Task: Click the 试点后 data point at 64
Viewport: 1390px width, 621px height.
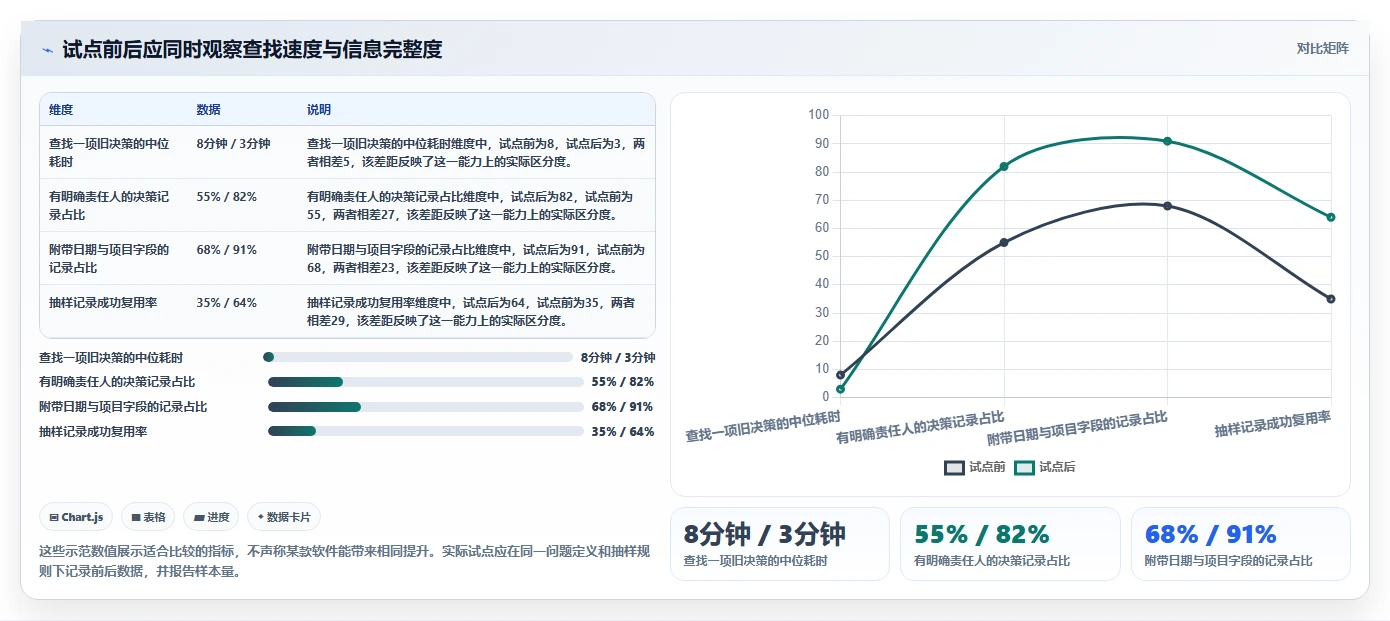Action: point(1331,217)
